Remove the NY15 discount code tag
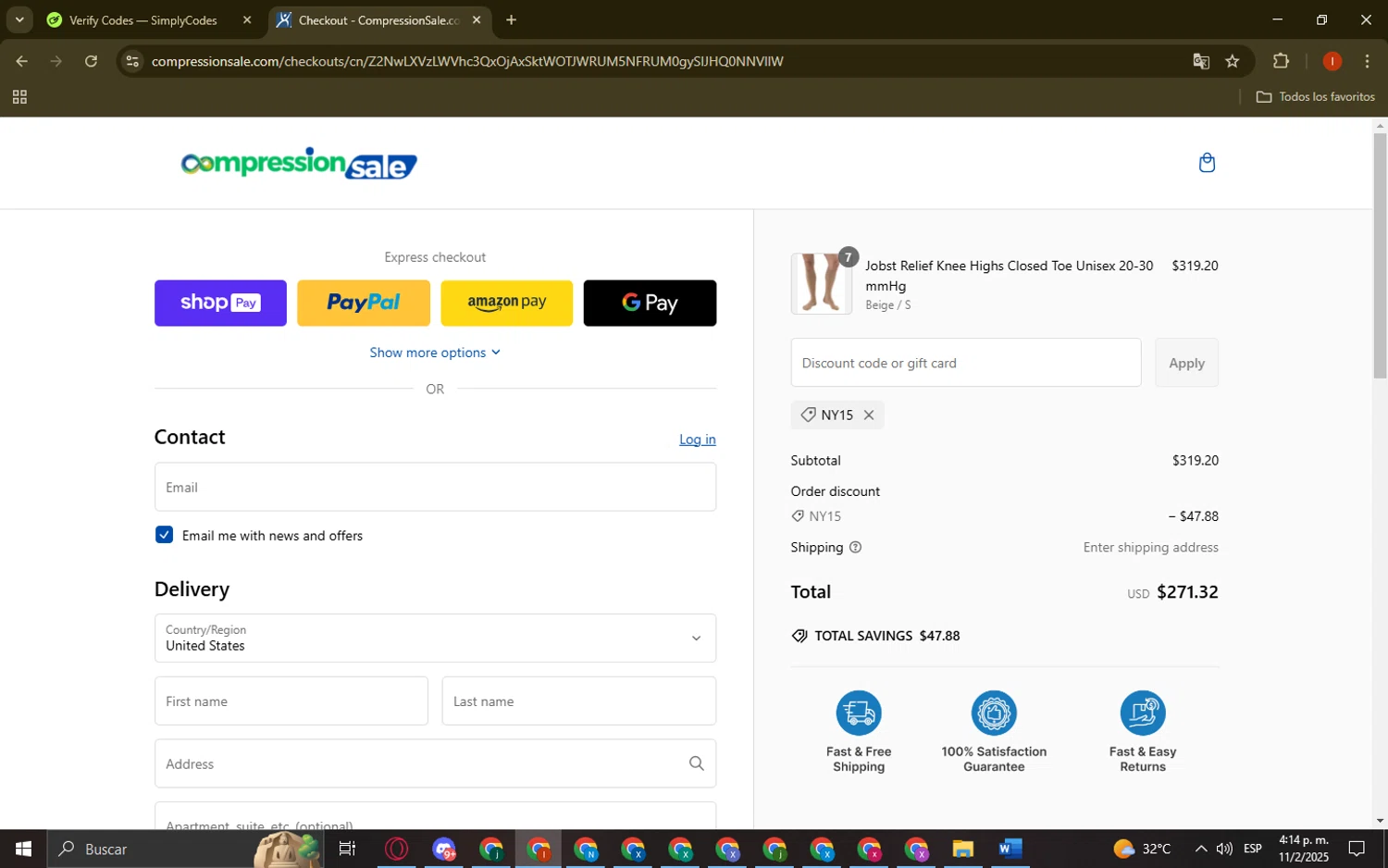 869,415
